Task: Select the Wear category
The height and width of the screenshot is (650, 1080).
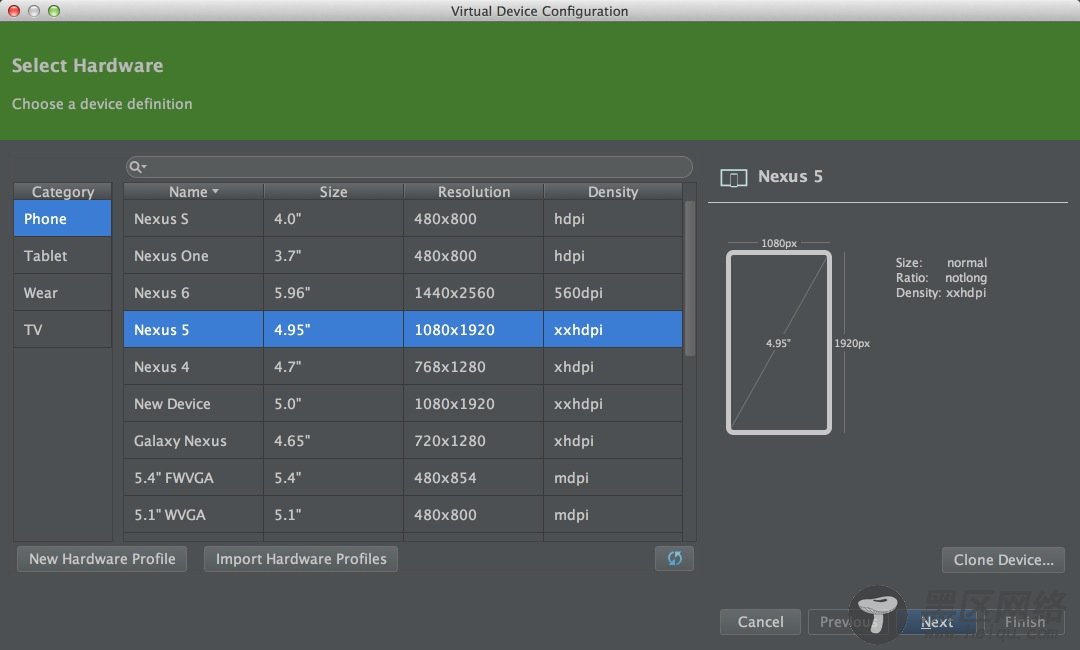Action: tap(63, 293)
